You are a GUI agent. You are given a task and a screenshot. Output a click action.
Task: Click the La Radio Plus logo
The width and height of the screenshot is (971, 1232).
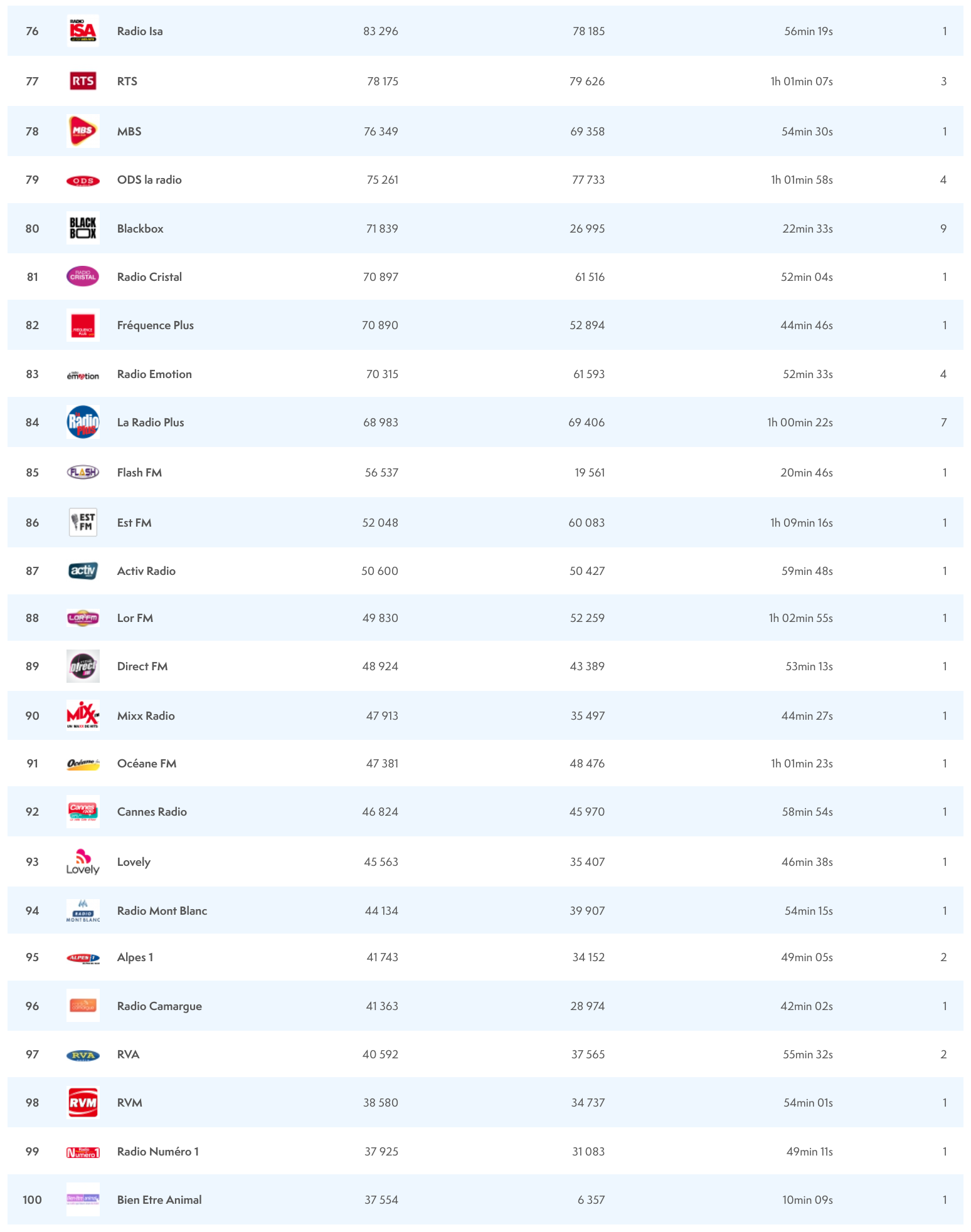[x=83, y=423]
